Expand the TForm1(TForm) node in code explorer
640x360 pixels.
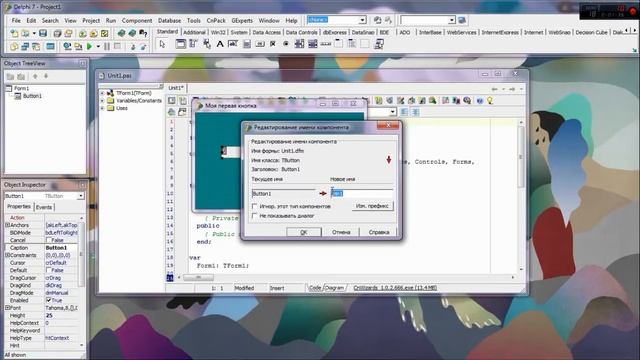click(102, 93)
